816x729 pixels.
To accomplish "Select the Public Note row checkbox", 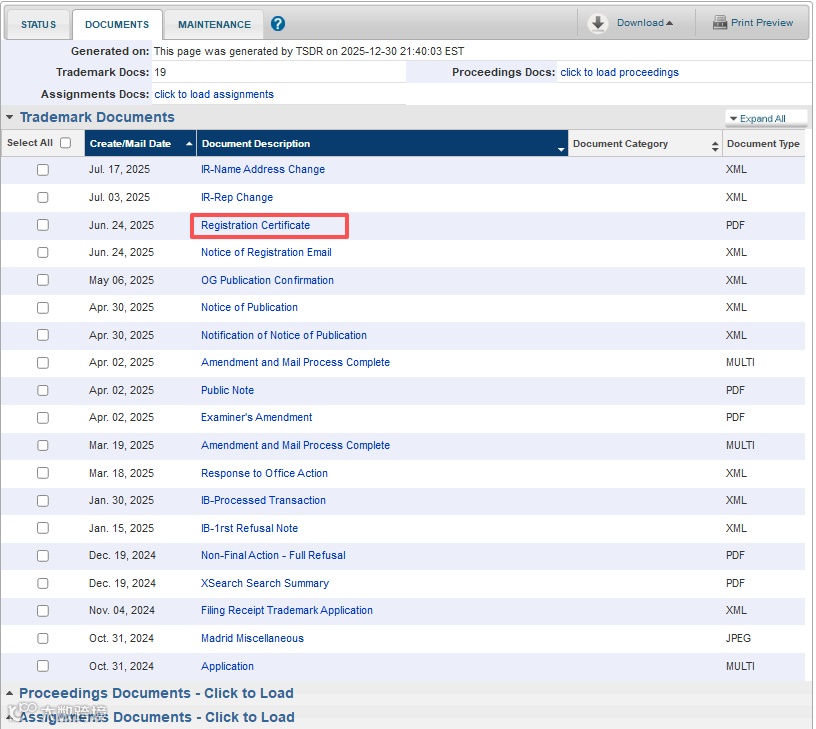I will [x=43, y=390].
